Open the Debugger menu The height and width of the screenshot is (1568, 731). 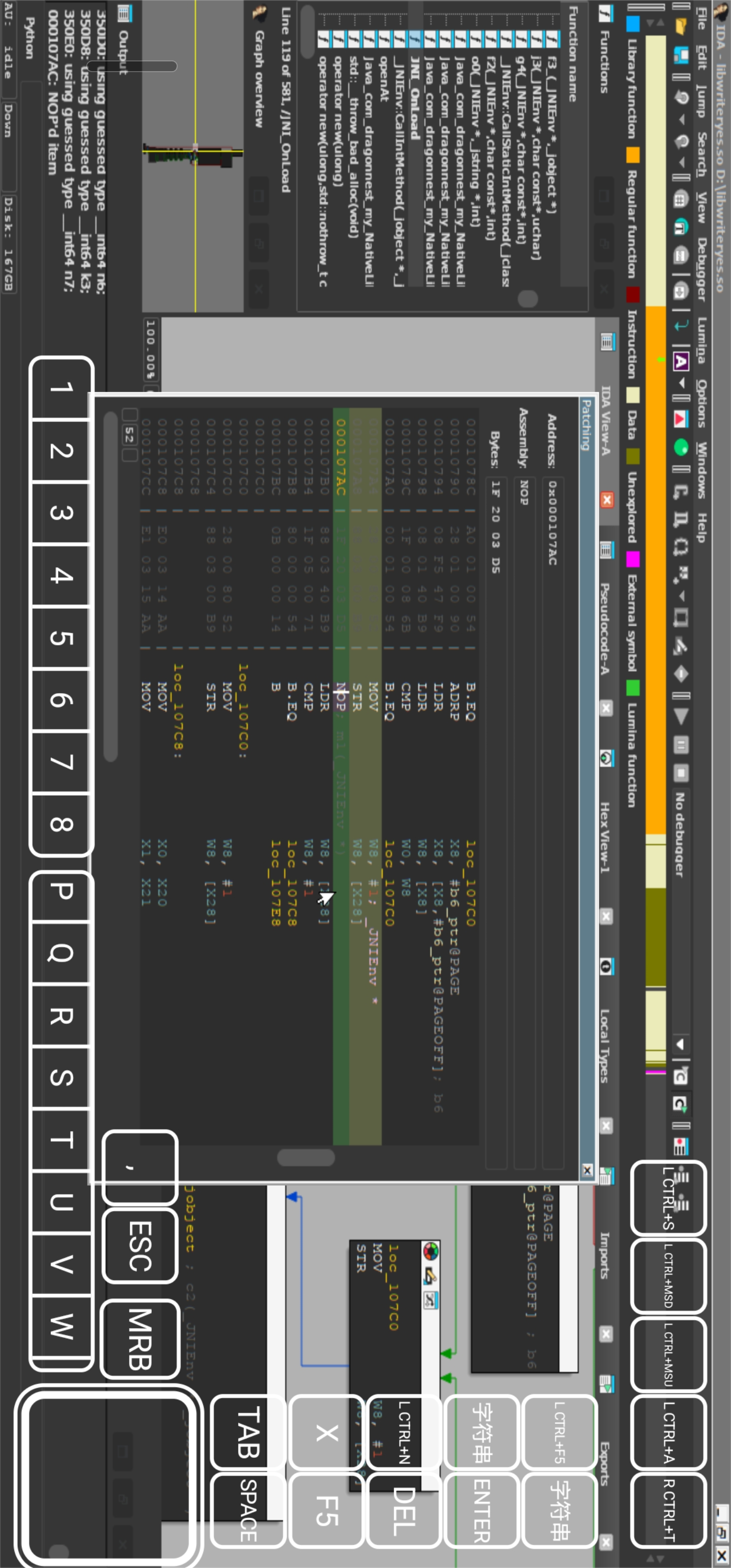click(702, 270)
